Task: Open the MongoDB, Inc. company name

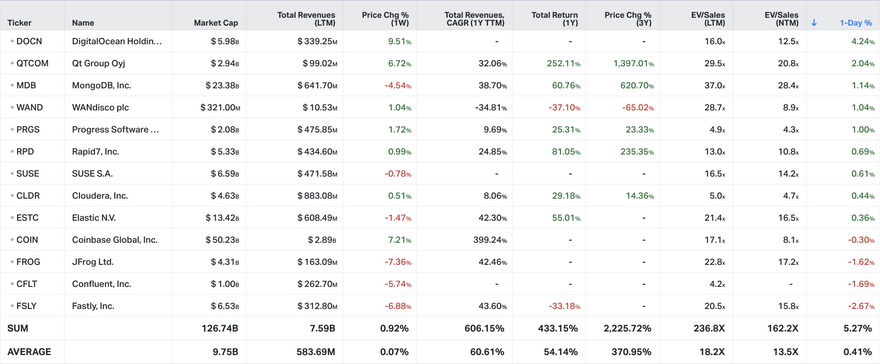Action: point(102,85)
